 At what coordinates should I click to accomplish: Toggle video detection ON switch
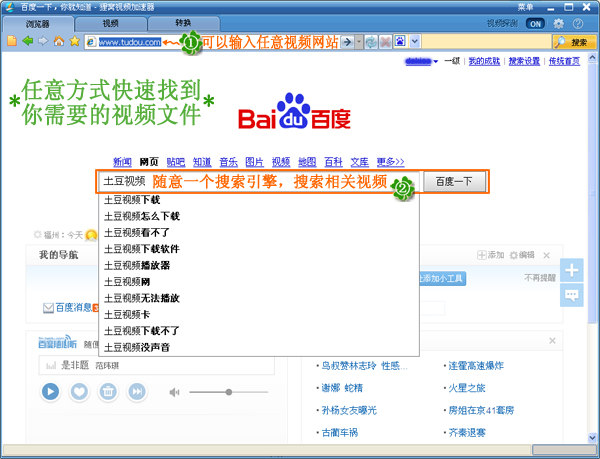(535, 24)
